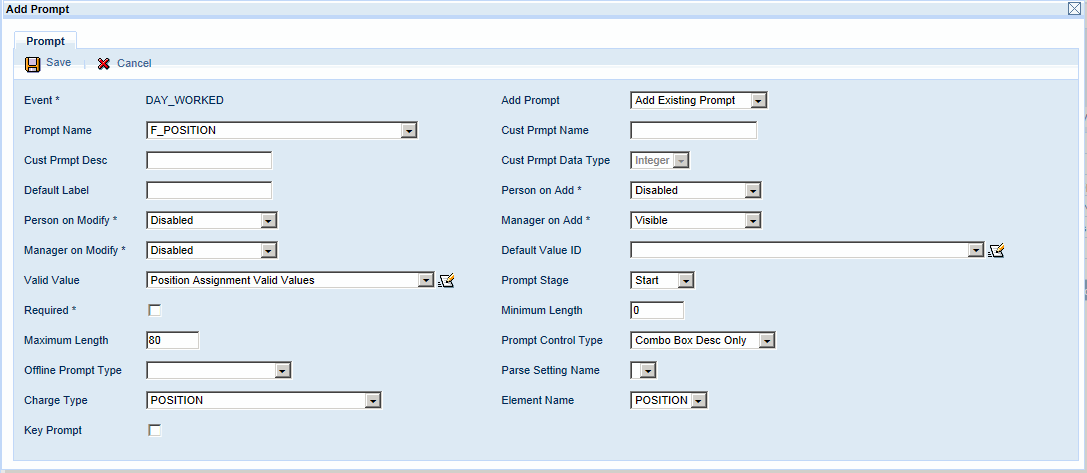Expand the Prompt Name dropdown
This screenshot has height=473, width=1087.
[x=408, y=131]
